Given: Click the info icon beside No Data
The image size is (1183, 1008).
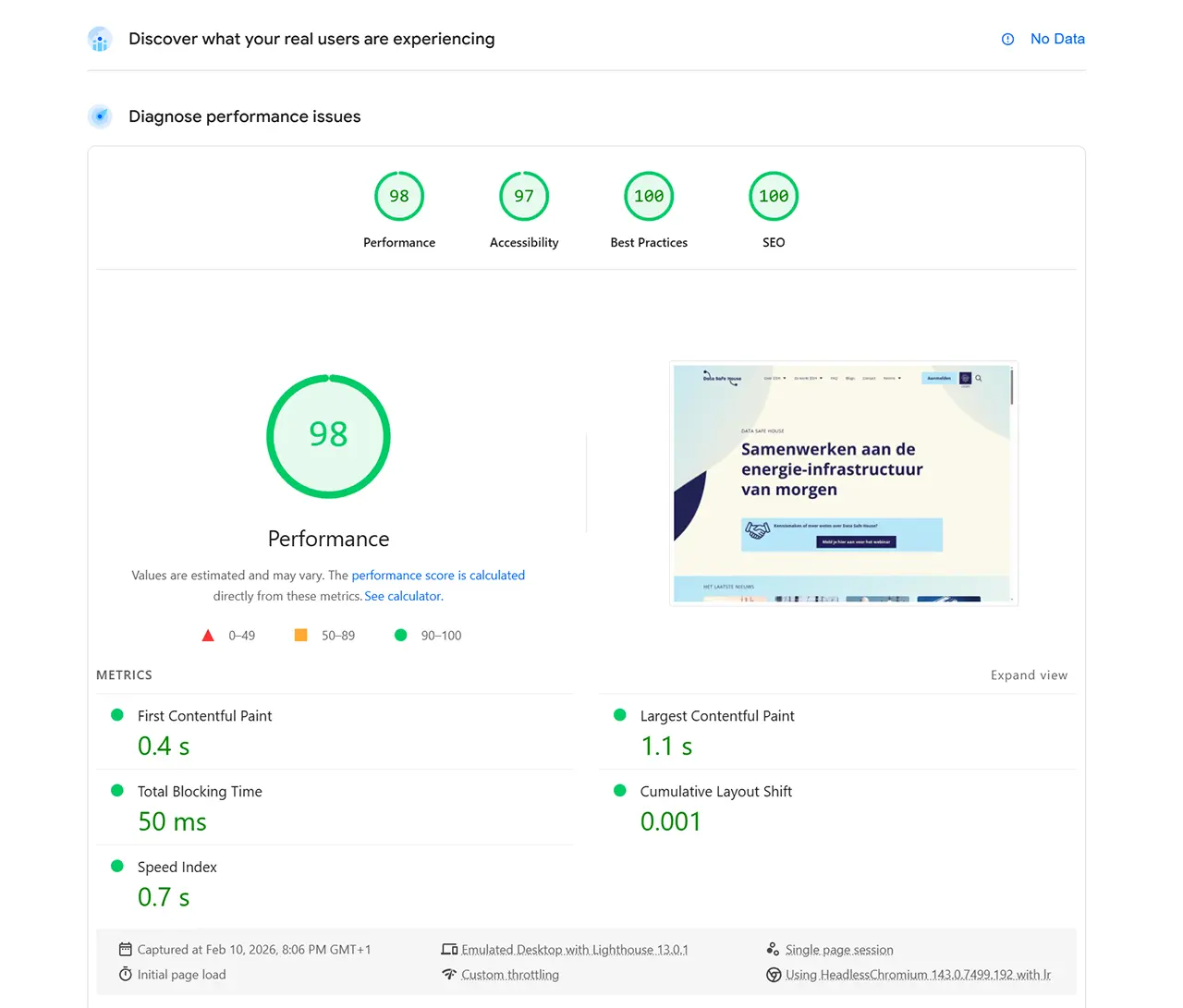Looking at the screenshot, I should point(1006,39).
